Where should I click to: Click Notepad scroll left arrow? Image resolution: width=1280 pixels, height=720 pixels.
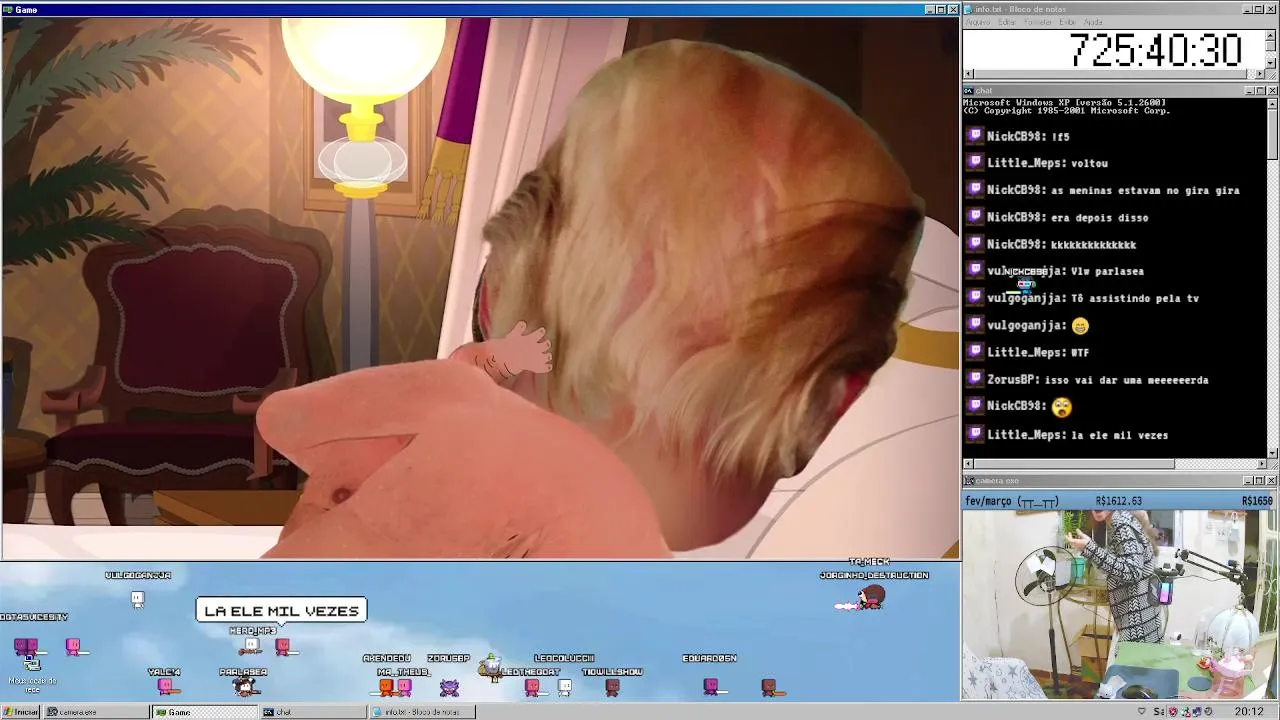[968, 74]
